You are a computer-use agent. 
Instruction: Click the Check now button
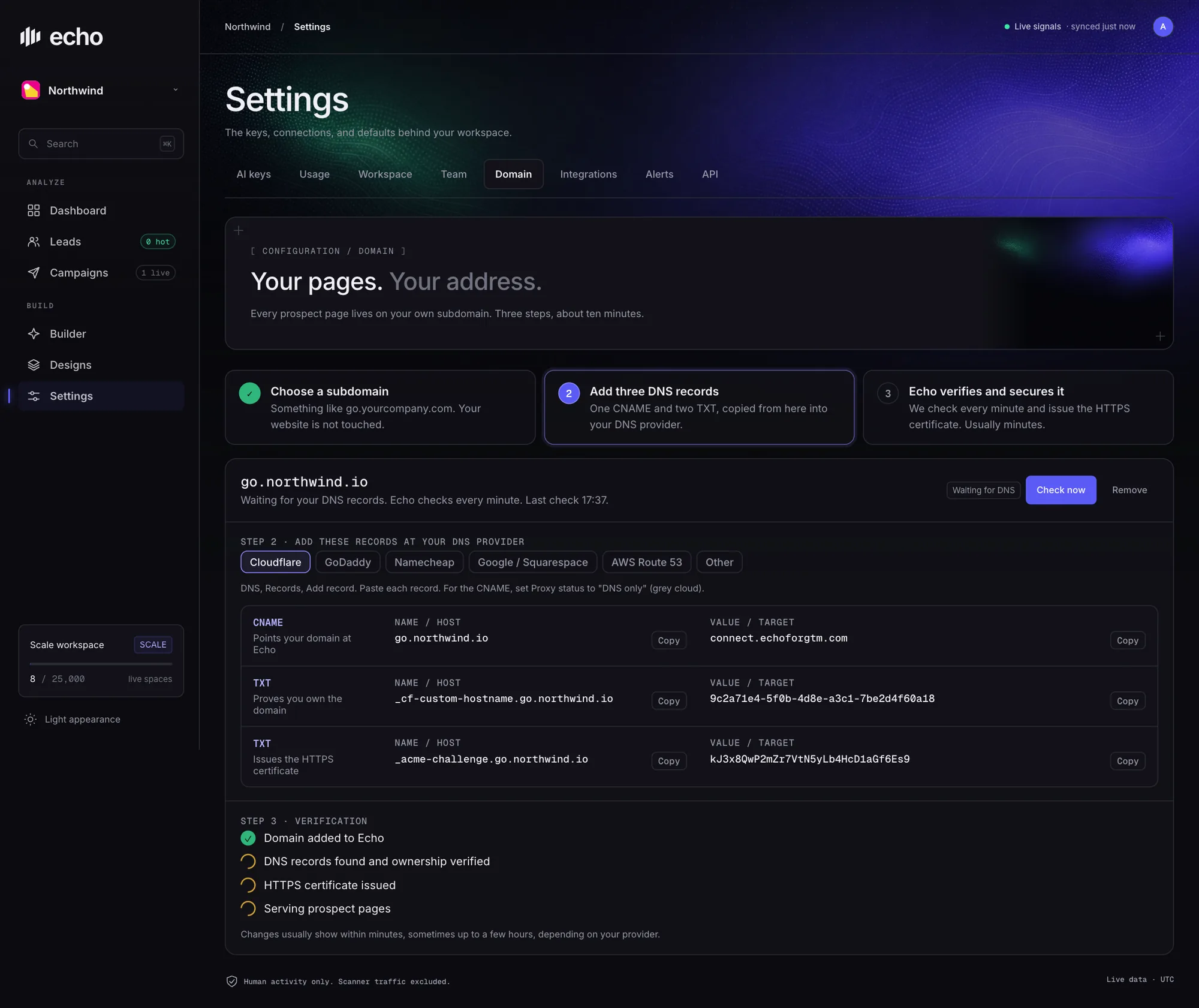tap(1061, 490)
